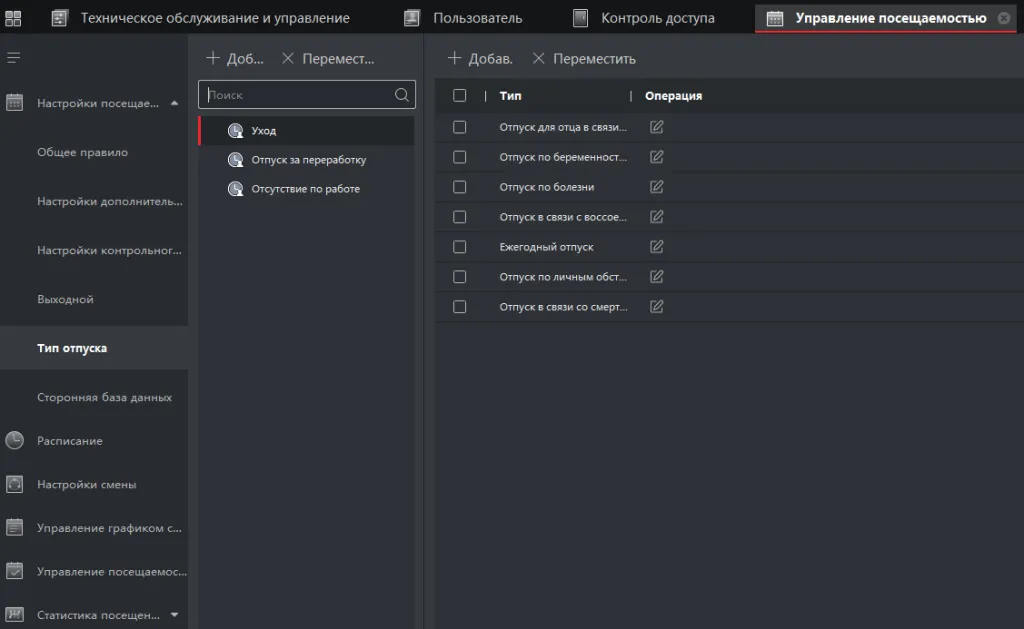The height and width of the screenshot is (629, 1024).
Task: Collapse sidebar using the hamburger menu icon
Action: pos(14,58)
